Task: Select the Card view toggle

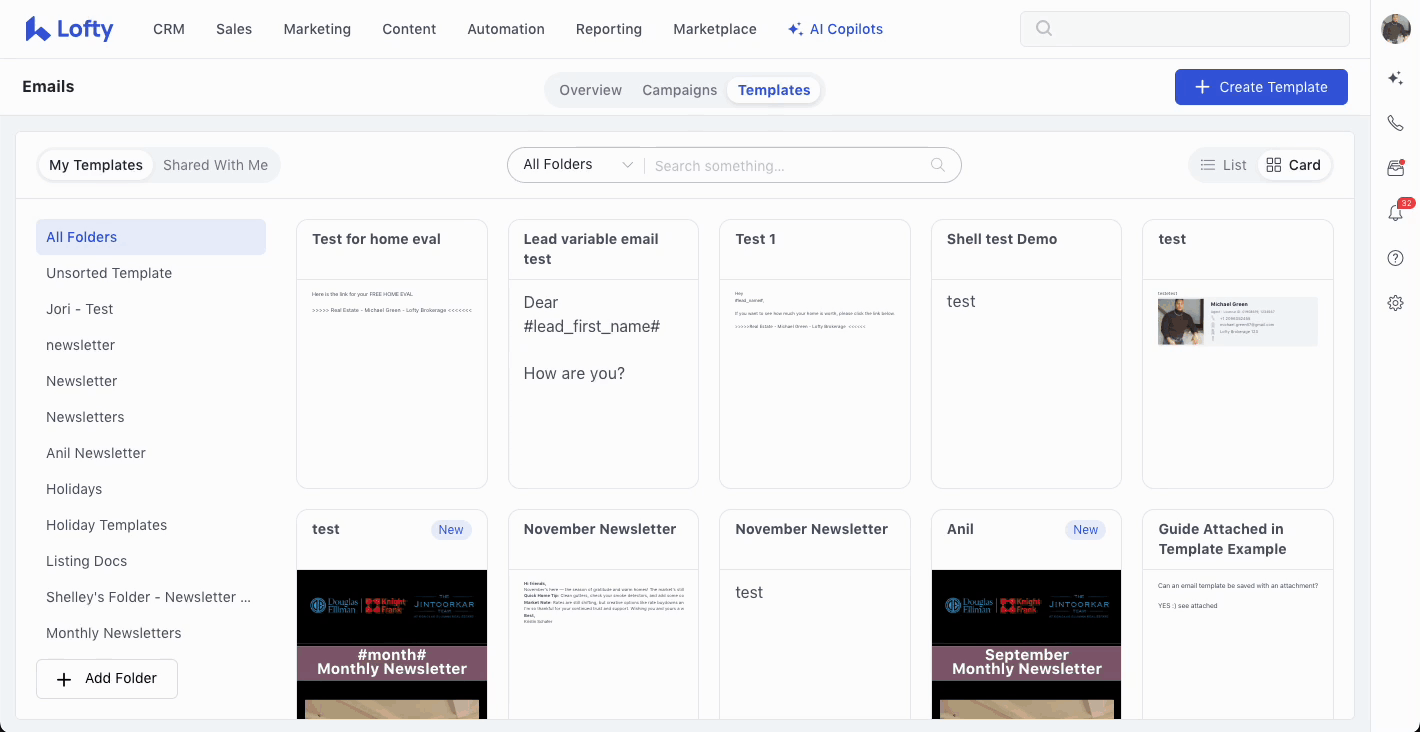Action: (1294, 164)
